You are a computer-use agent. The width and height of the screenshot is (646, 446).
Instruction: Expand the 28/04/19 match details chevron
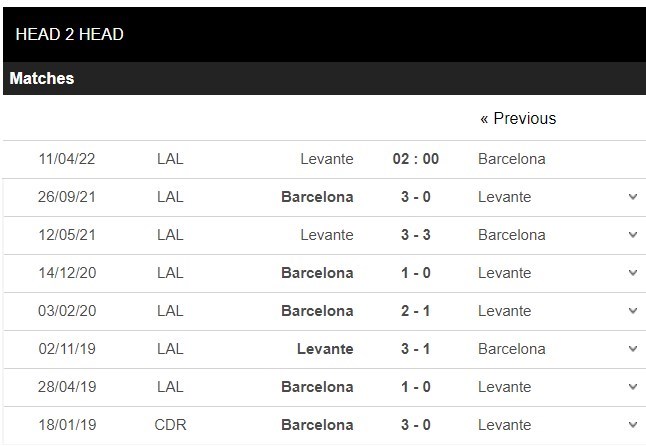tap(633, 387)
